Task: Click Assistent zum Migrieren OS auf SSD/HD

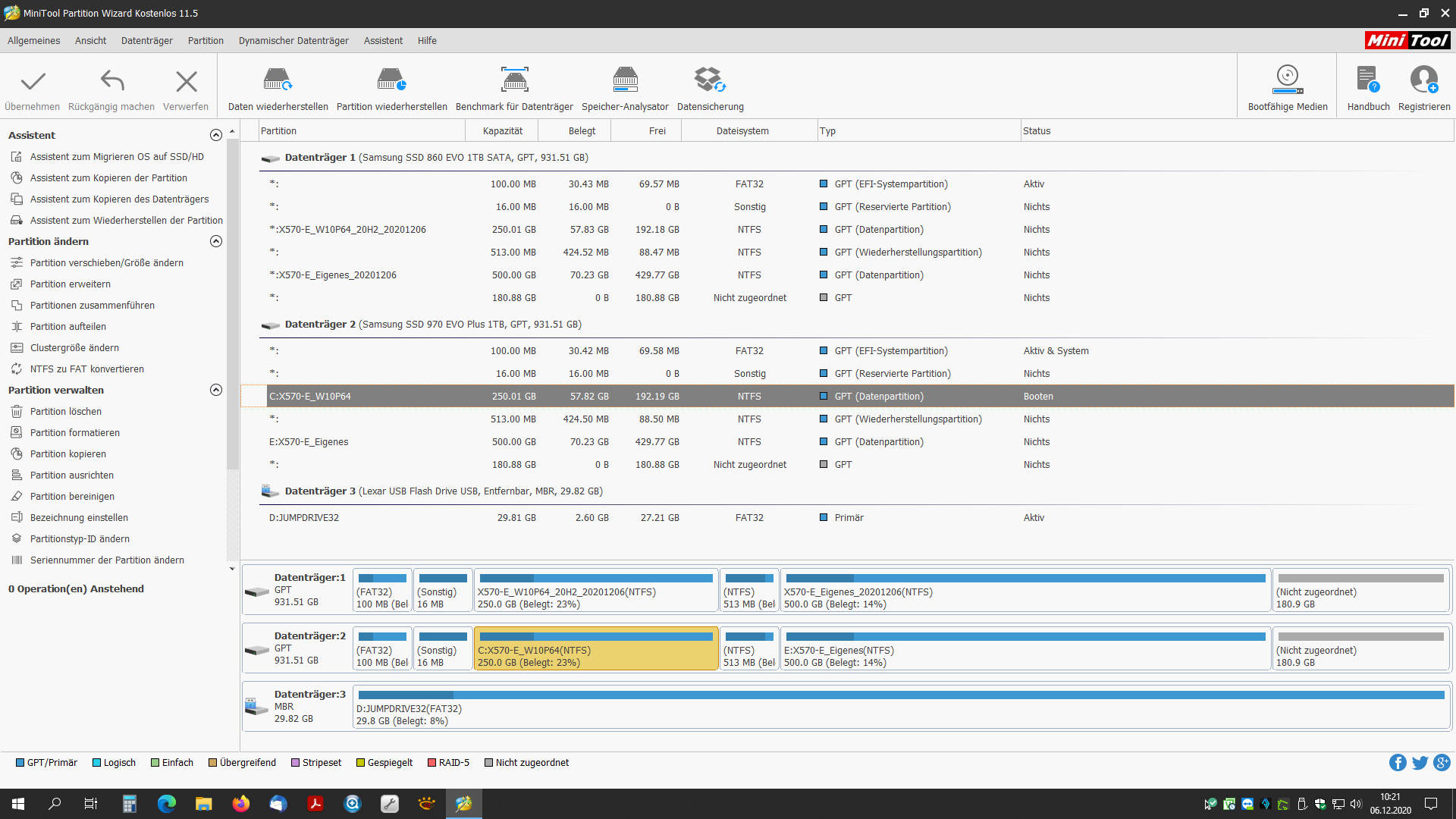Action: (117, 157)
